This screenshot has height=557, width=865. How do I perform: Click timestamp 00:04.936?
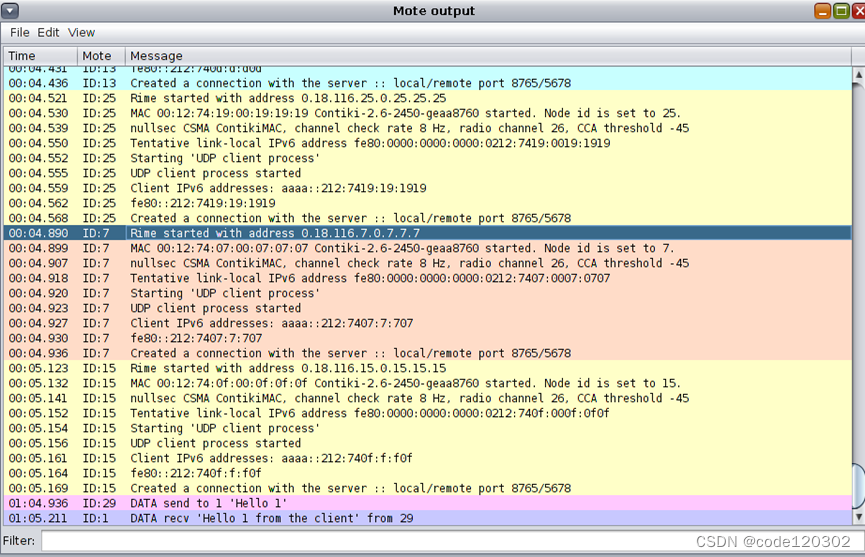(x=39, y=353)
